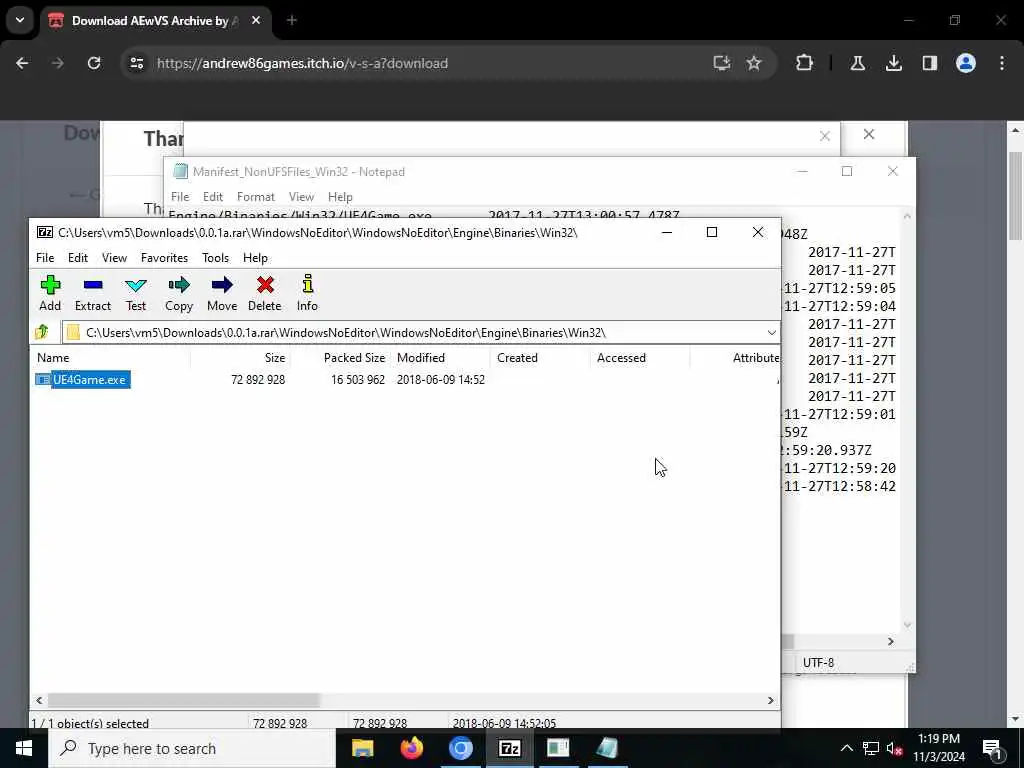Open Chrome Labs flask icon
Viewport: 1024px width, 768px height.
857,63
